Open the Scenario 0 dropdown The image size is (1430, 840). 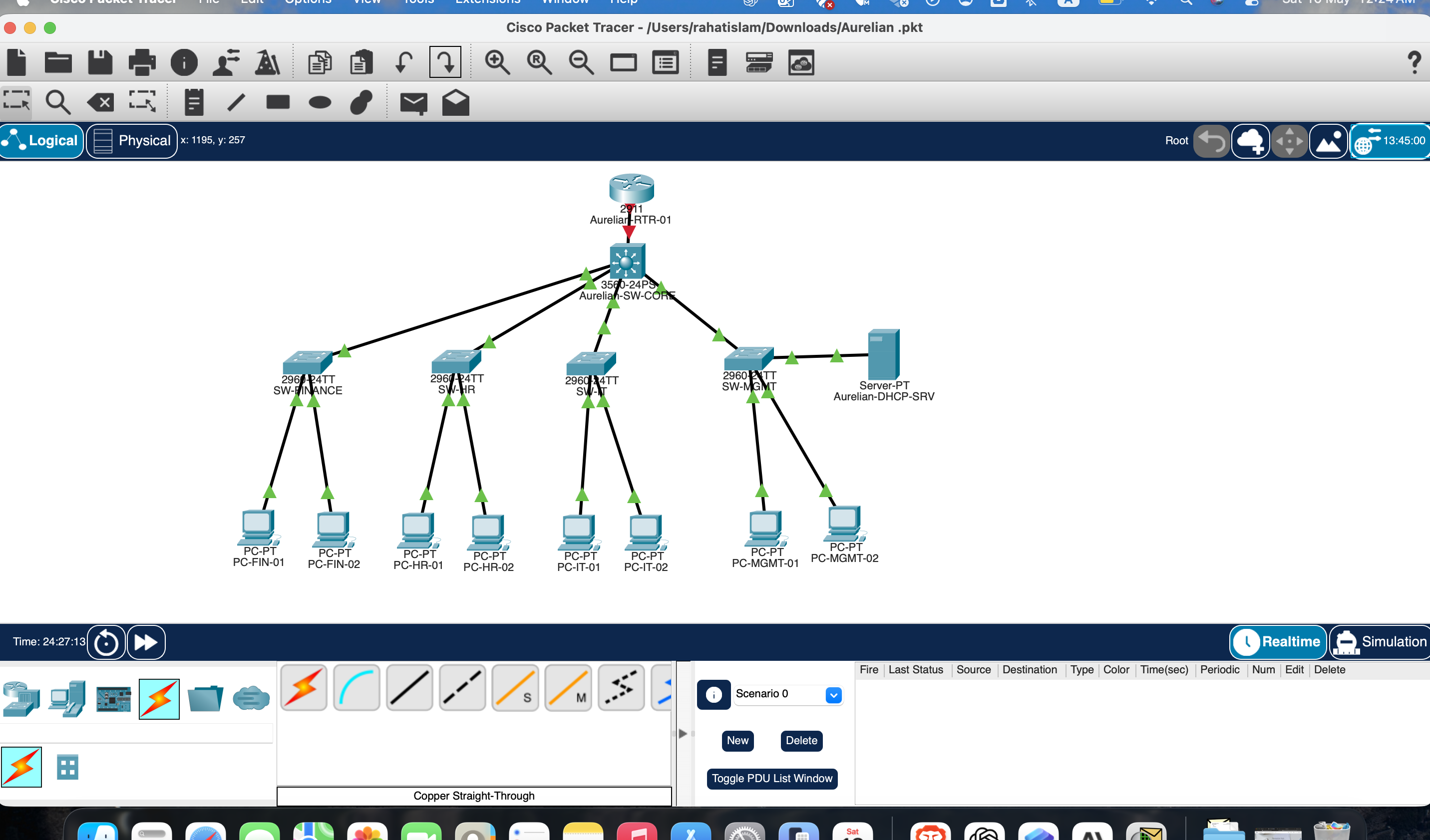click(788, 694)
